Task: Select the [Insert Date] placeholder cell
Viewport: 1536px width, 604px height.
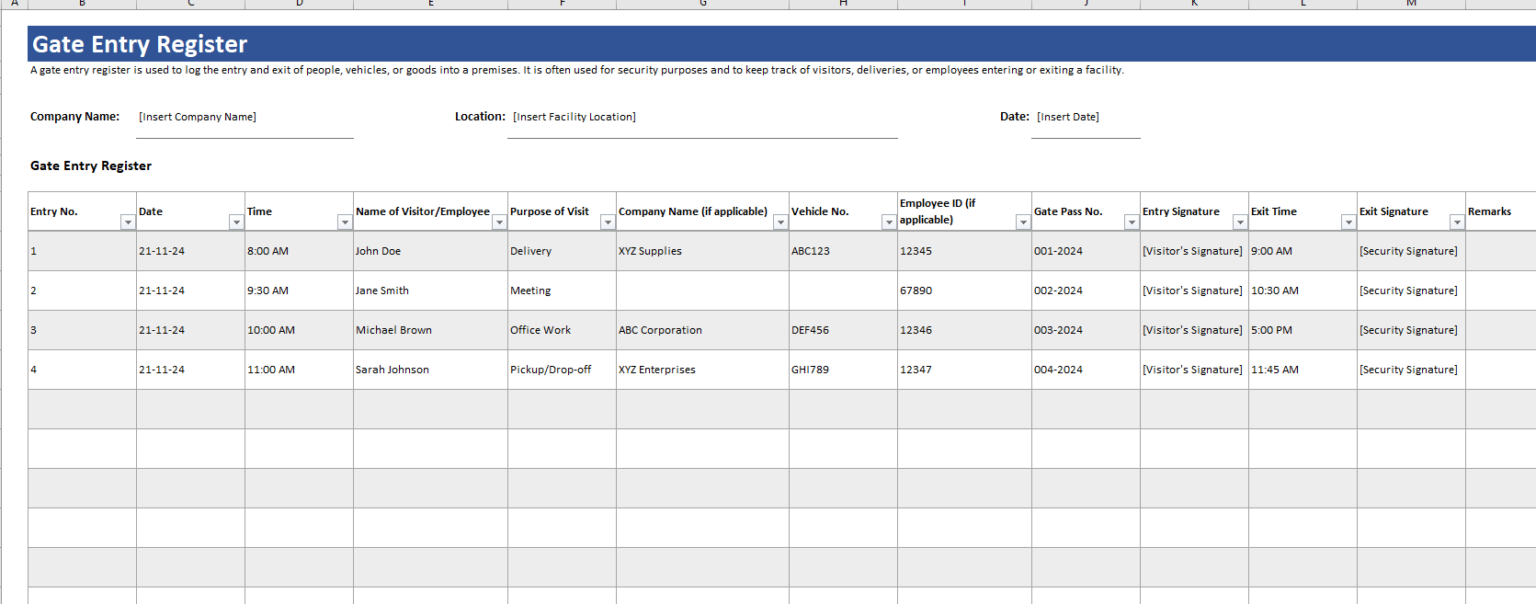Action: tap(1066, 116)
